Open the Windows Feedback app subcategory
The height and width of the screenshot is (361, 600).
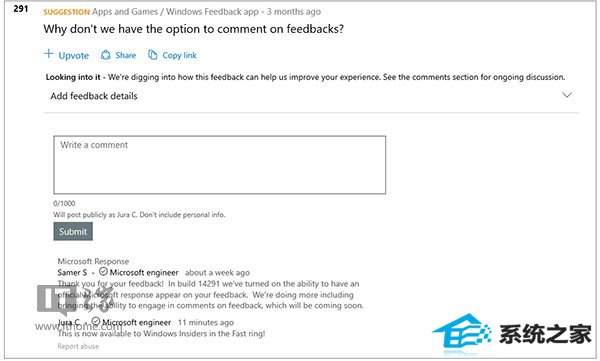click(212, 11)
